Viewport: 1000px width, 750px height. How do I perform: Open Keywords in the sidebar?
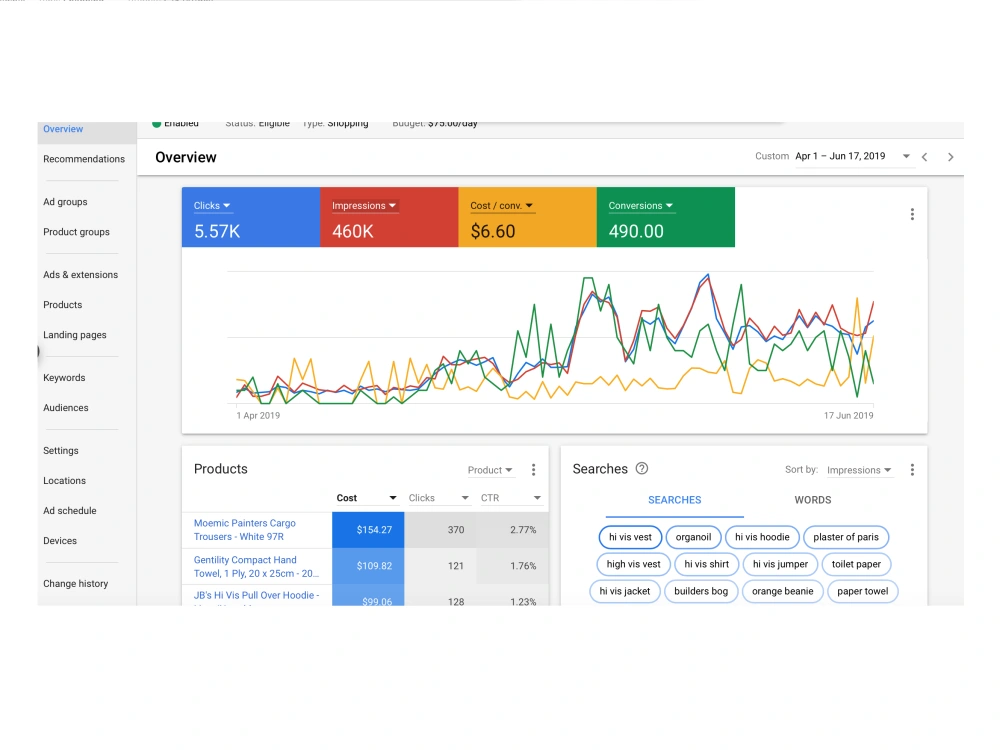64,378
